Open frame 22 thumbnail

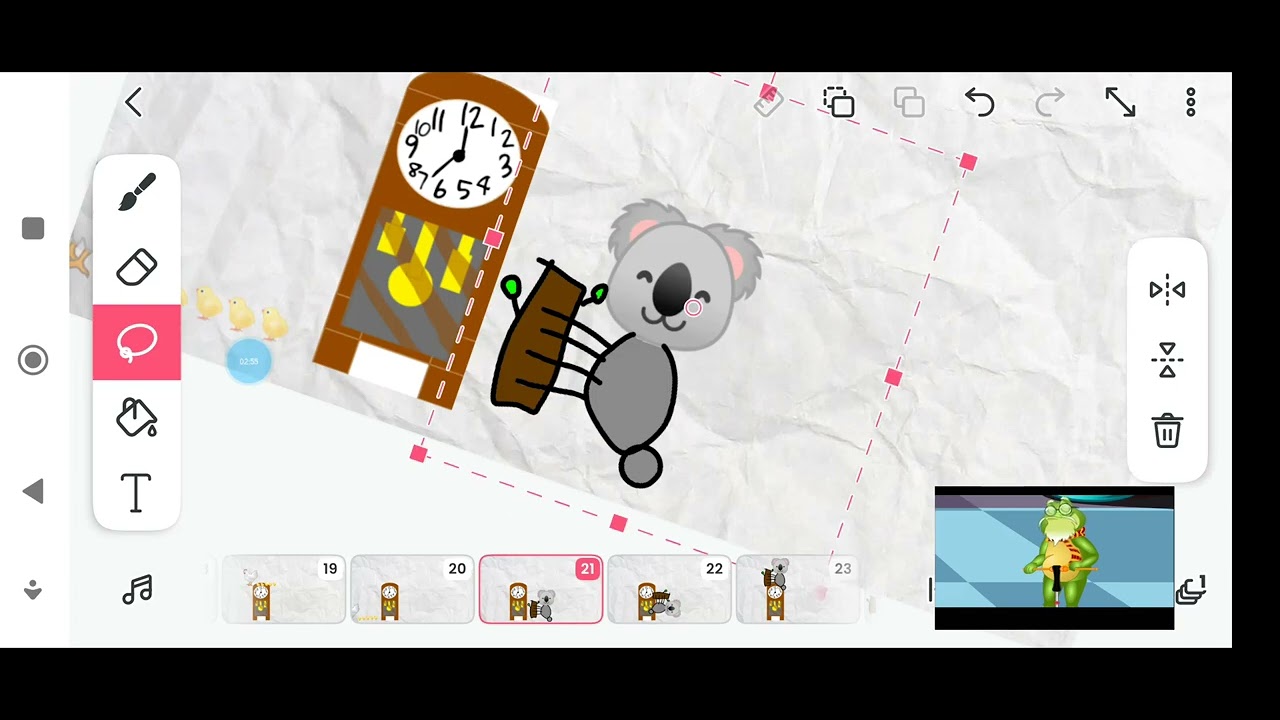(669, 590)
